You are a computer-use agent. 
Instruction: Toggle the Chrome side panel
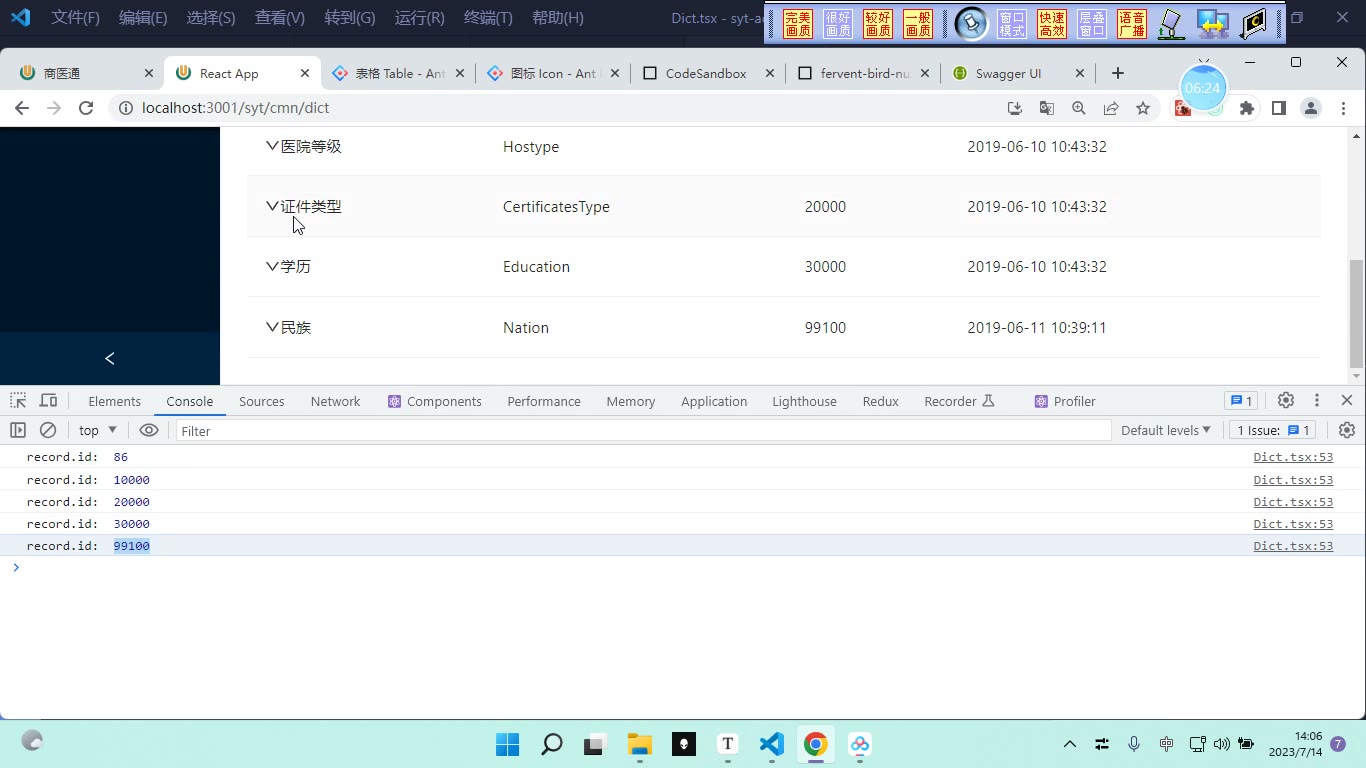[1279, 108]
